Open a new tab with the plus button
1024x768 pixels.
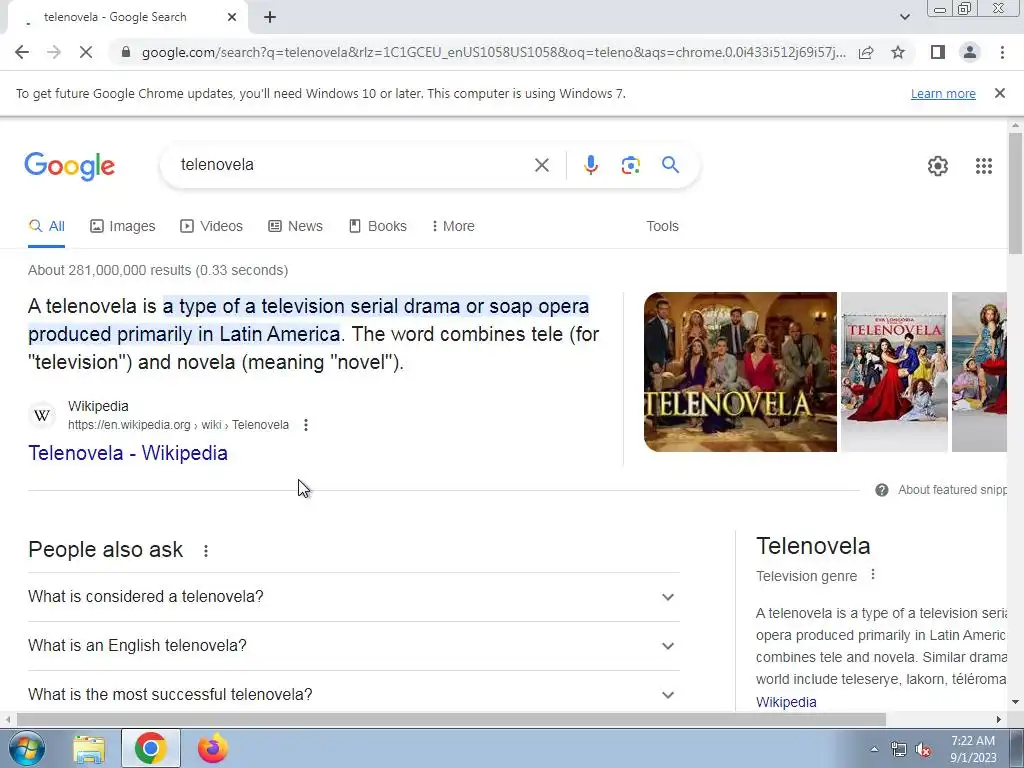tap(270, 18)
